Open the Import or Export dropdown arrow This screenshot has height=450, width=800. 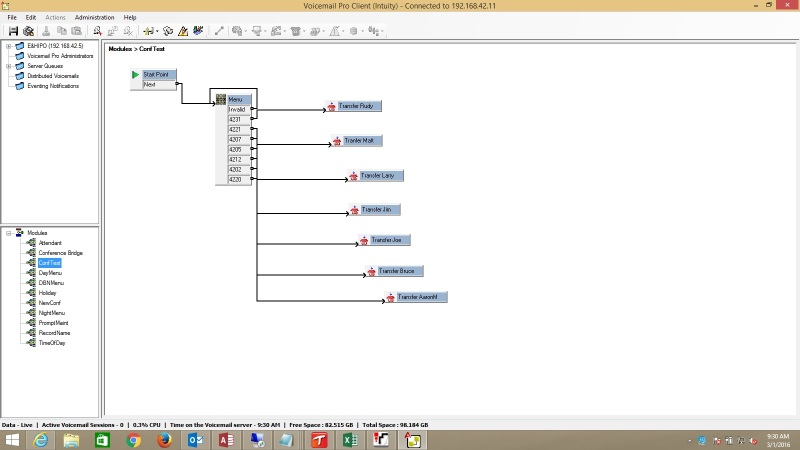click(157, 31)
